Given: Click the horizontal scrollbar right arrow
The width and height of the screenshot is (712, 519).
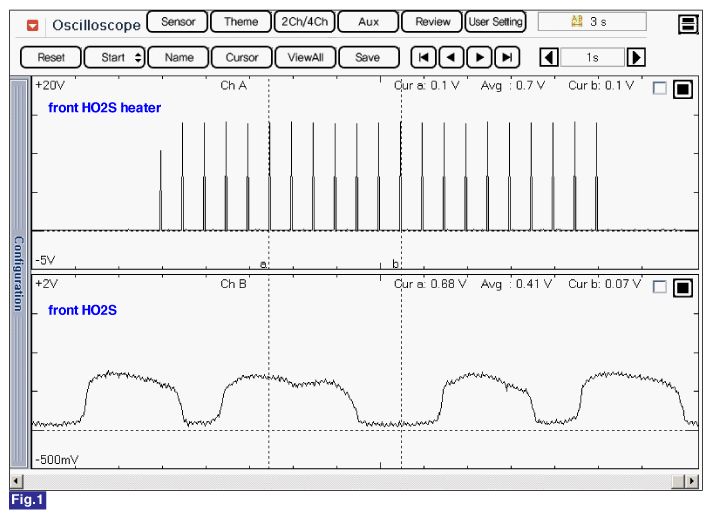Looking at the screenshot, I should click(x=691, y=481).
